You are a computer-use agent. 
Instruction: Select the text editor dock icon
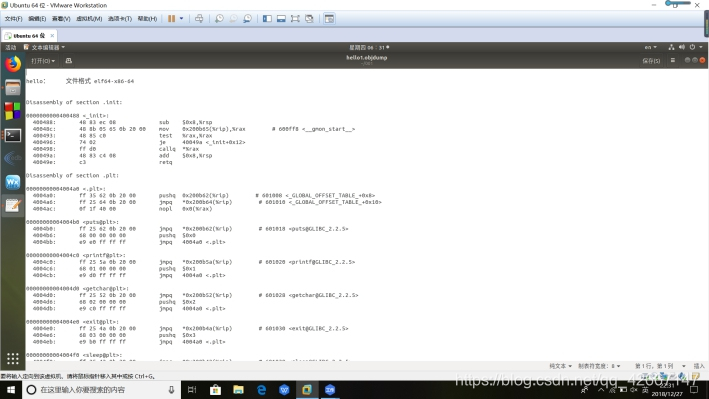point(13,206)
